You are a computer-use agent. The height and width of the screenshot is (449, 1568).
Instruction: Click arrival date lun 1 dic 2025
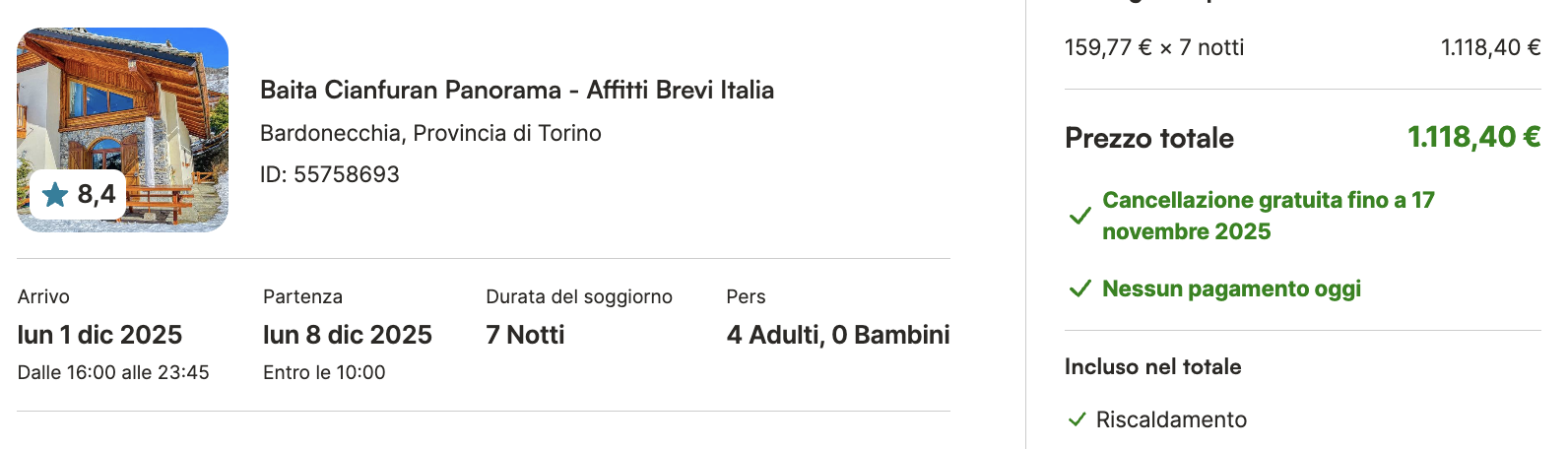pos(99,335)
